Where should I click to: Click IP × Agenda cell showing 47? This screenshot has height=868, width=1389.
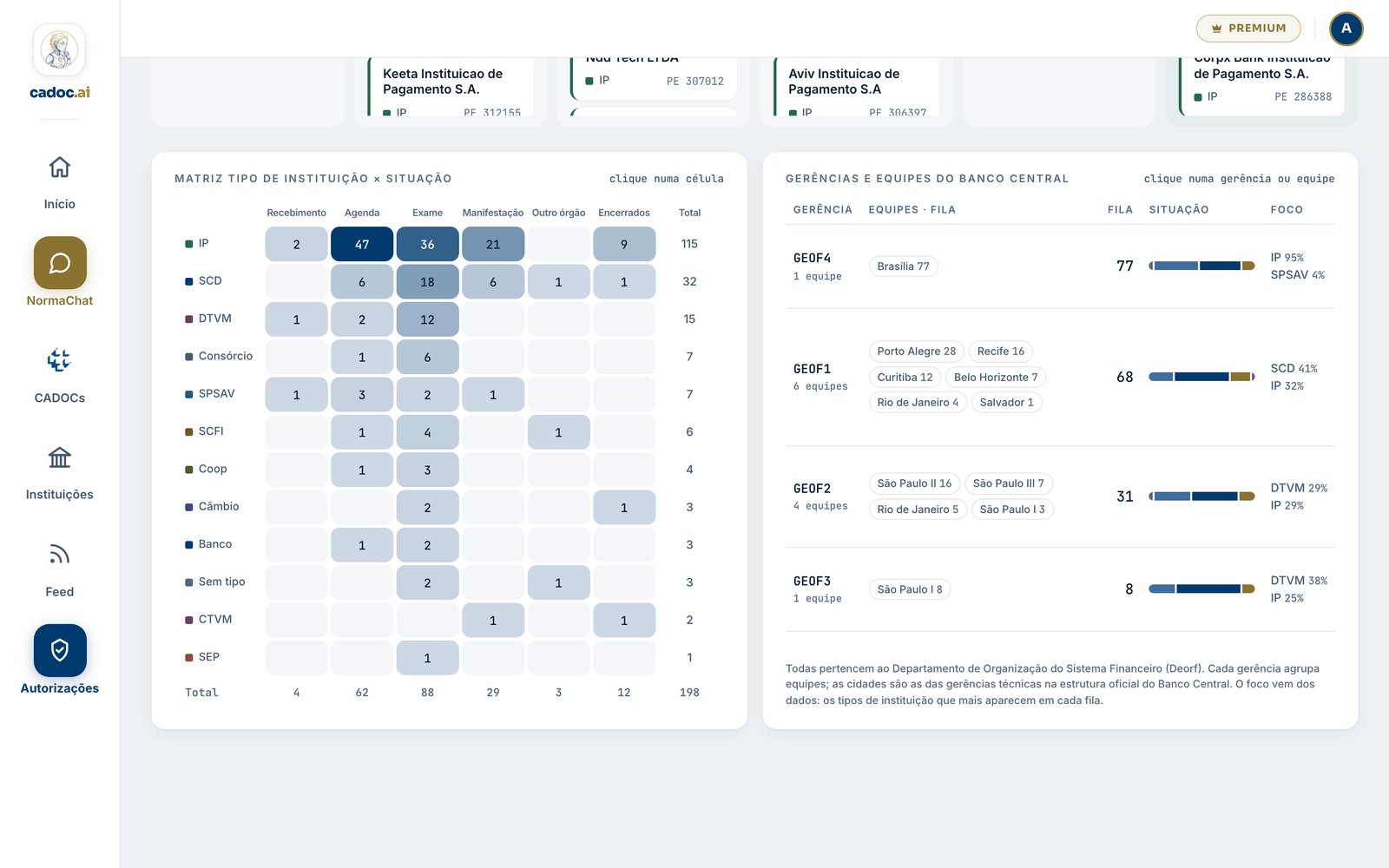coord(362,244)
